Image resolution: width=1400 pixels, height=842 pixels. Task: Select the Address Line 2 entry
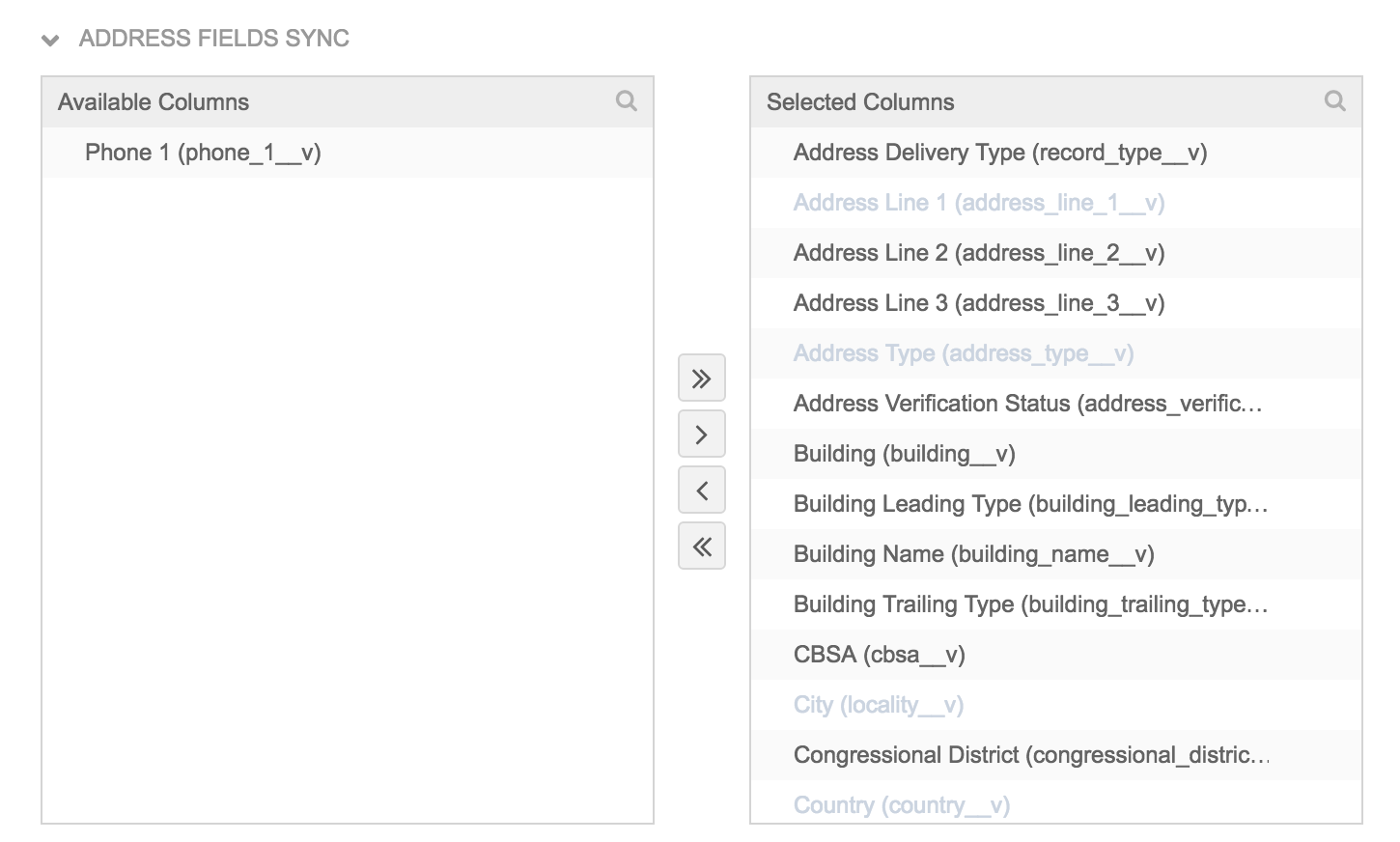(978, 253)
